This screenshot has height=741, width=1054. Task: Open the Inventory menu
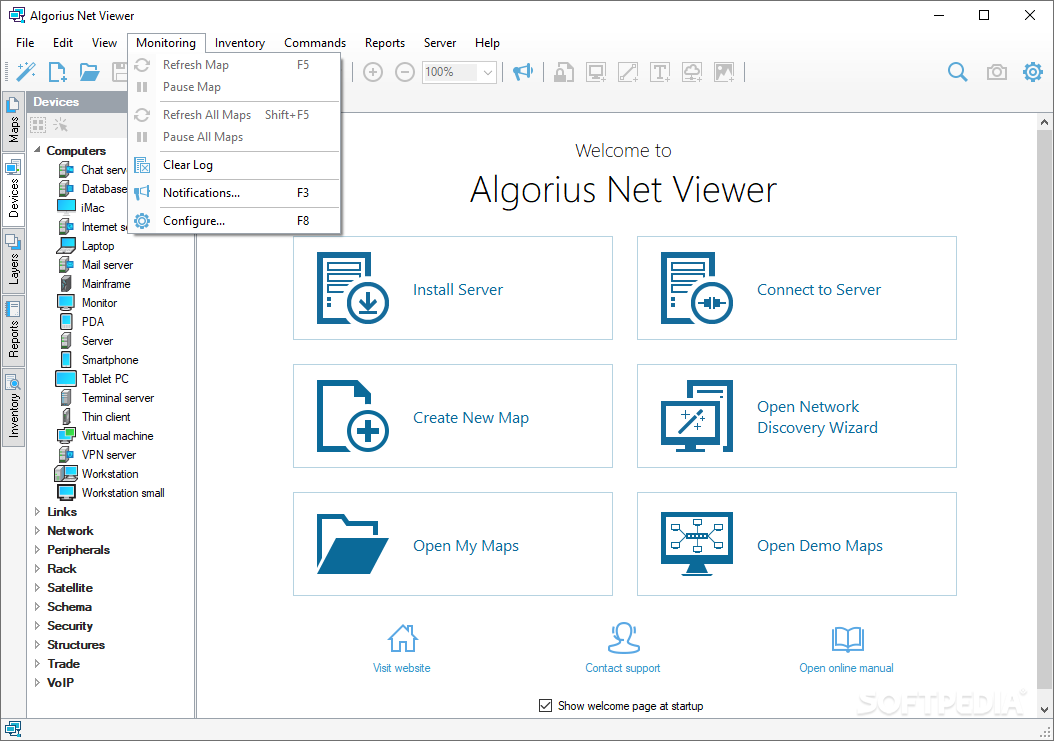pos(240,42)
